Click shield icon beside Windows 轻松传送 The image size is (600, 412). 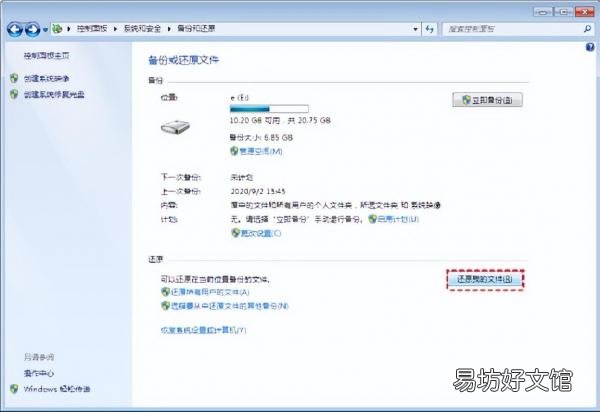coord(14,389)
